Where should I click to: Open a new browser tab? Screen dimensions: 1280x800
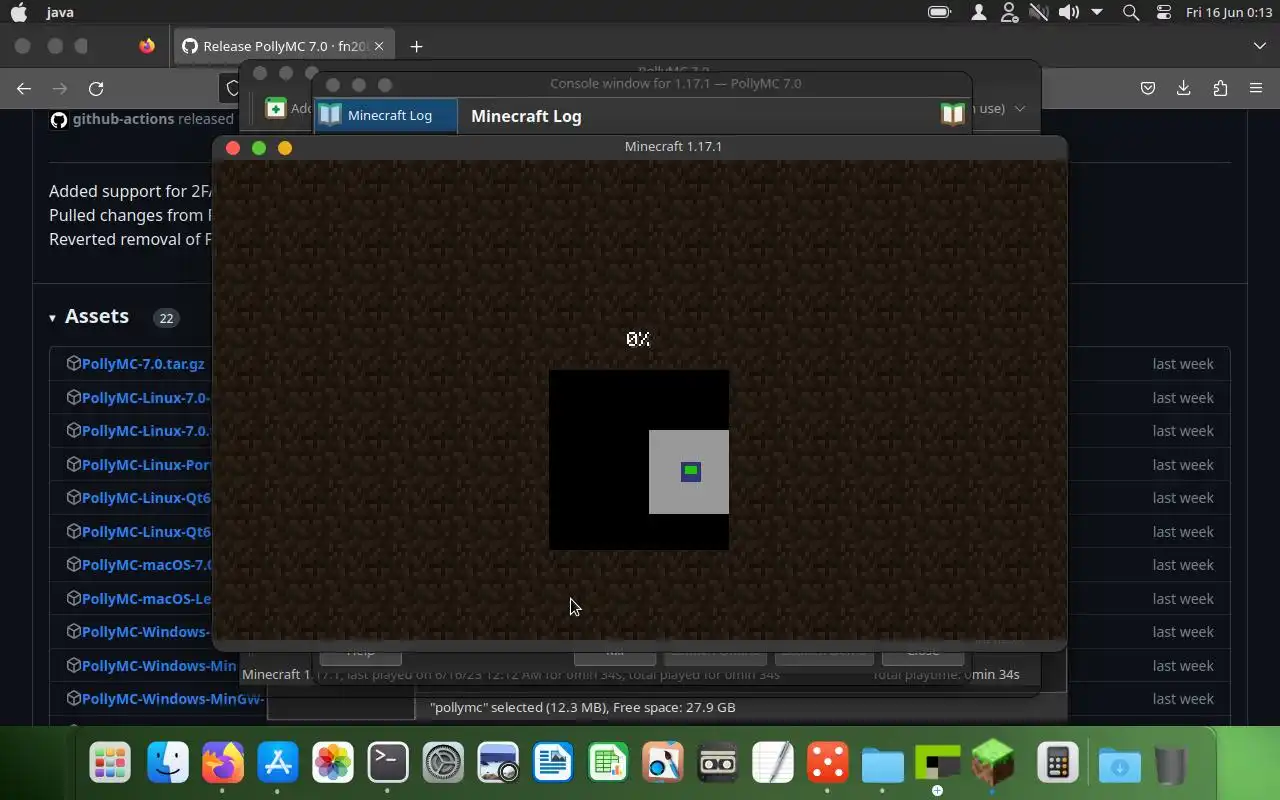coord(416,46)
